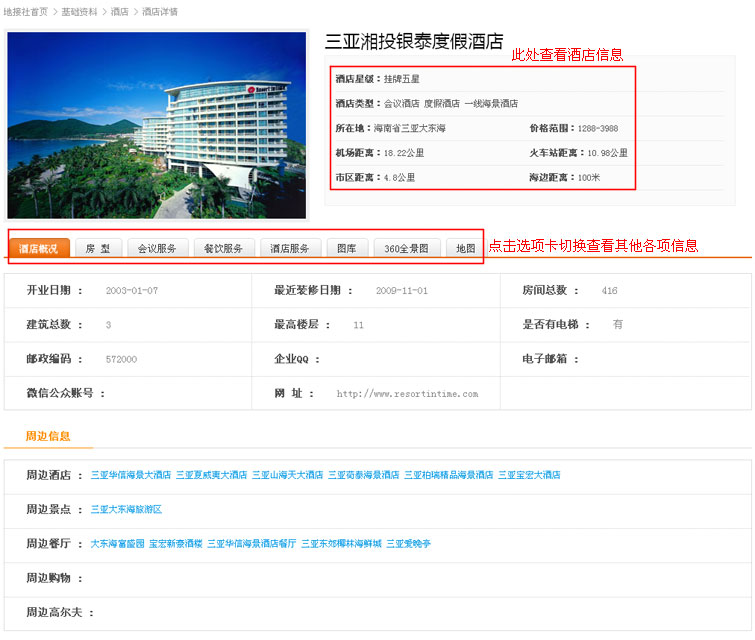Click the 三亚山海天大酒店 link

tap(287, 475)
